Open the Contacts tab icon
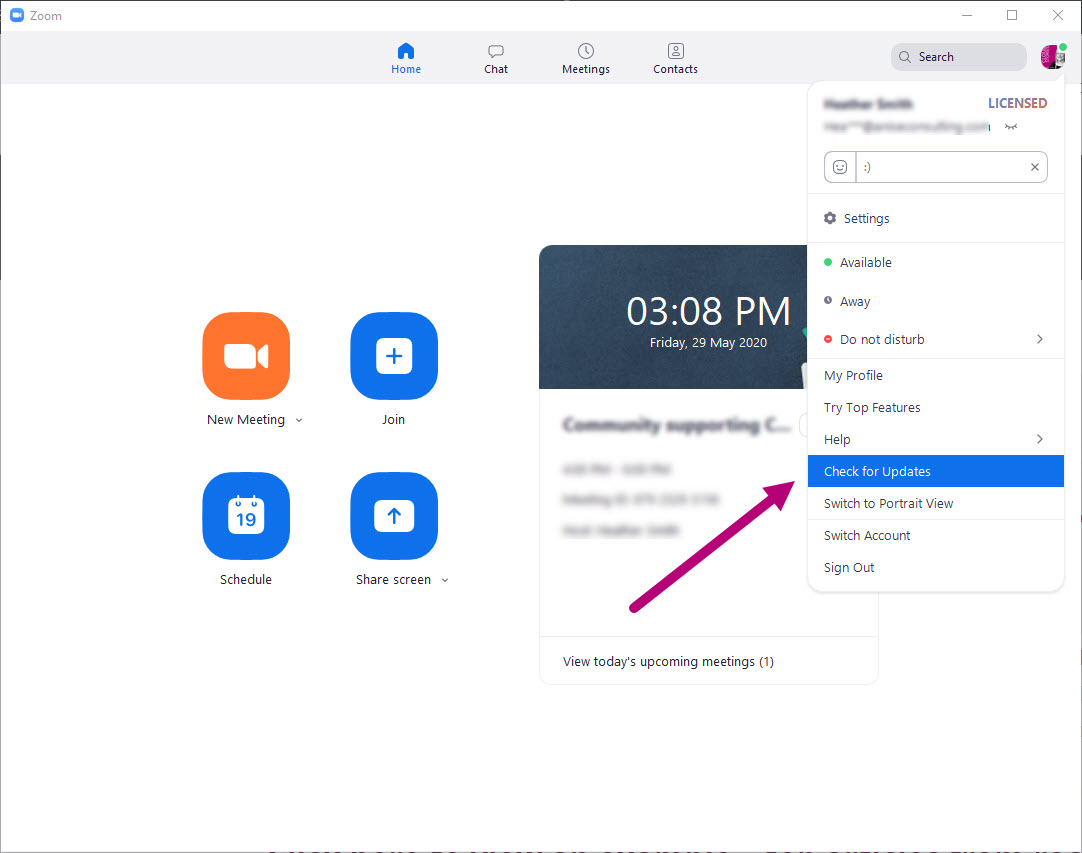The image size is (1082, 853). pyautogui.click(x=676, y=51)
